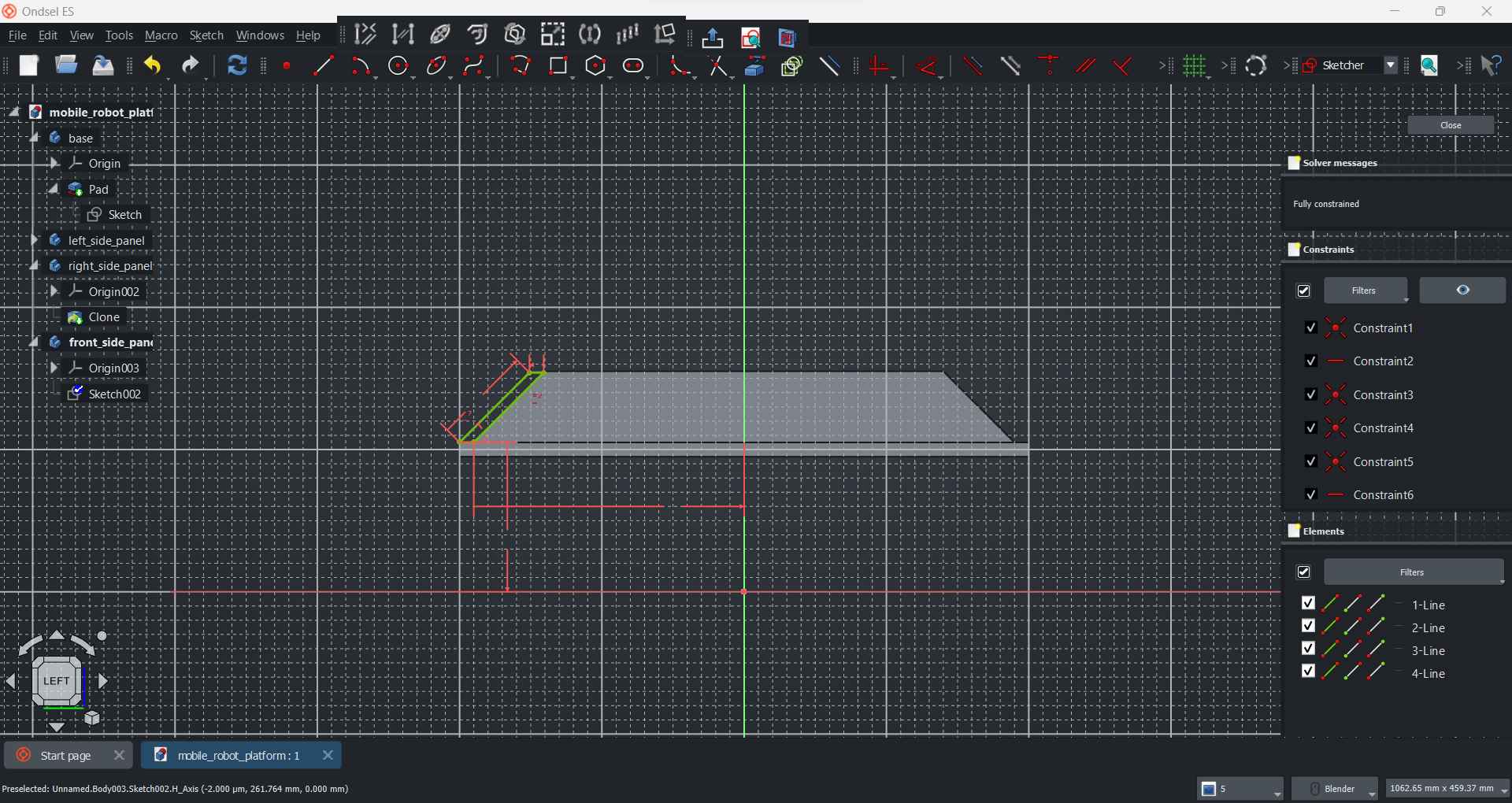Select the Create Rectangle tool

(x=559, y=66)
